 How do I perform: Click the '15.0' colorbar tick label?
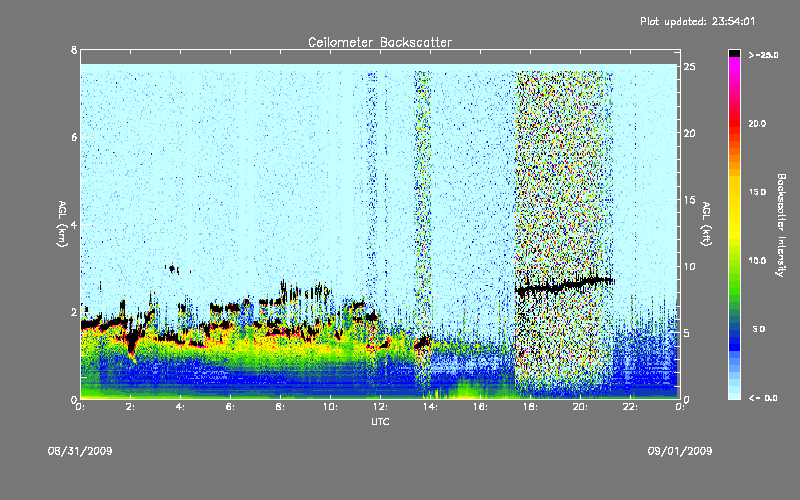(757, 192)
